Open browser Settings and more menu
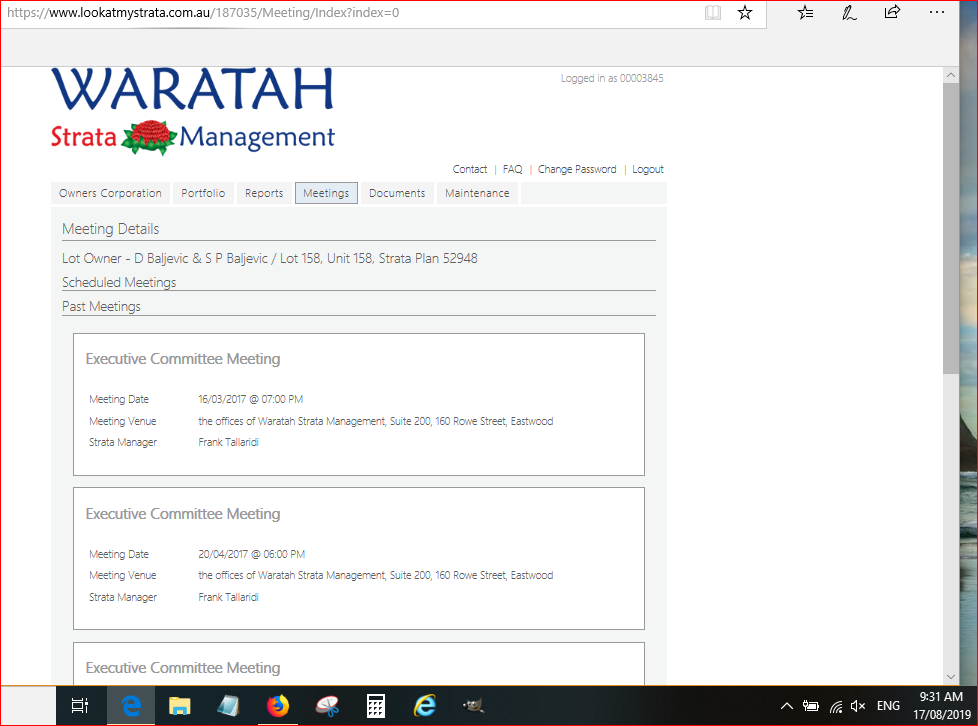This screenshot has height=726, width=978. [936, 12]
